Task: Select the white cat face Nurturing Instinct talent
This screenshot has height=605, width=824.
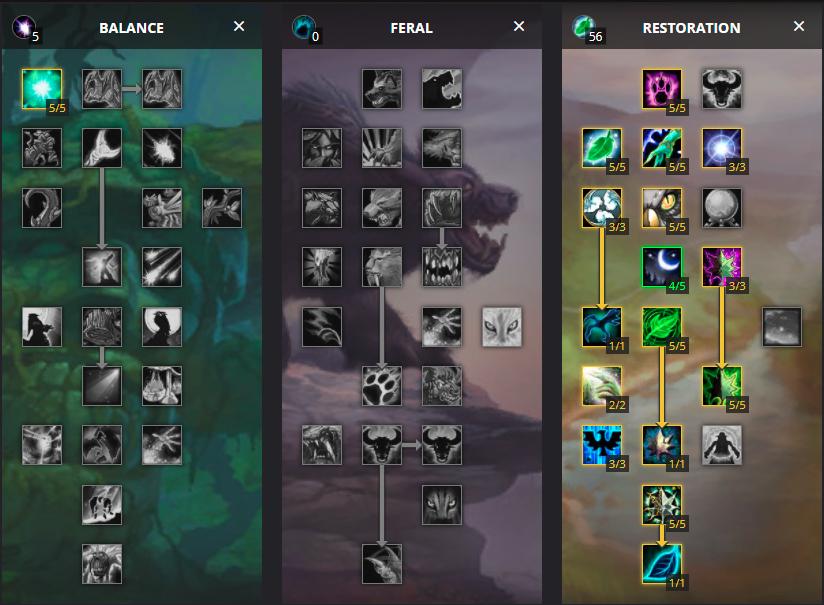Action: (502, 326)
